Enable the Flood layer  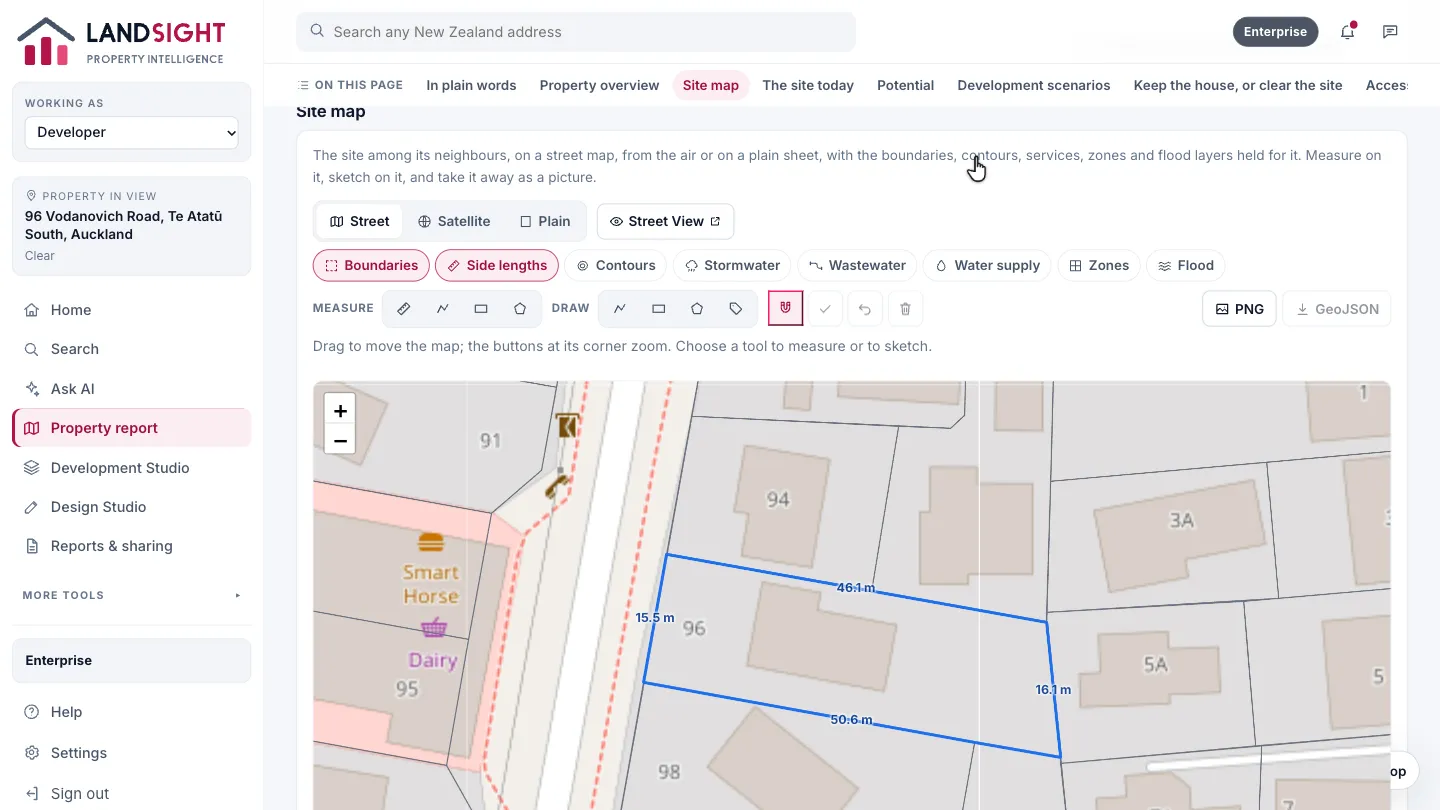tap(1186, 265)
